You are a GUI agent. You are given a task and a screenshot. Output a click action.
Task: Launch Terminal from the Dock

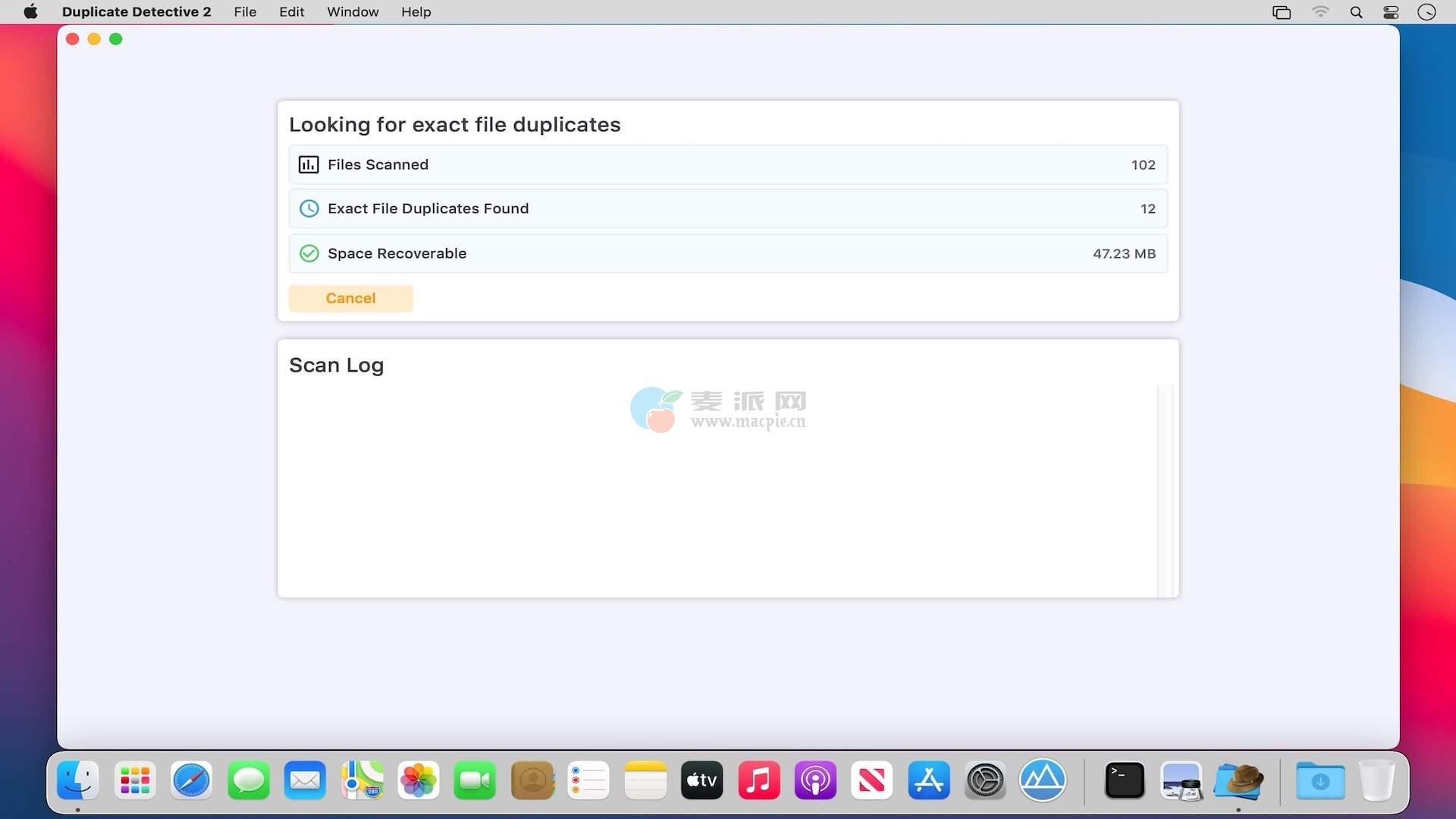[x=1124, y=781]
